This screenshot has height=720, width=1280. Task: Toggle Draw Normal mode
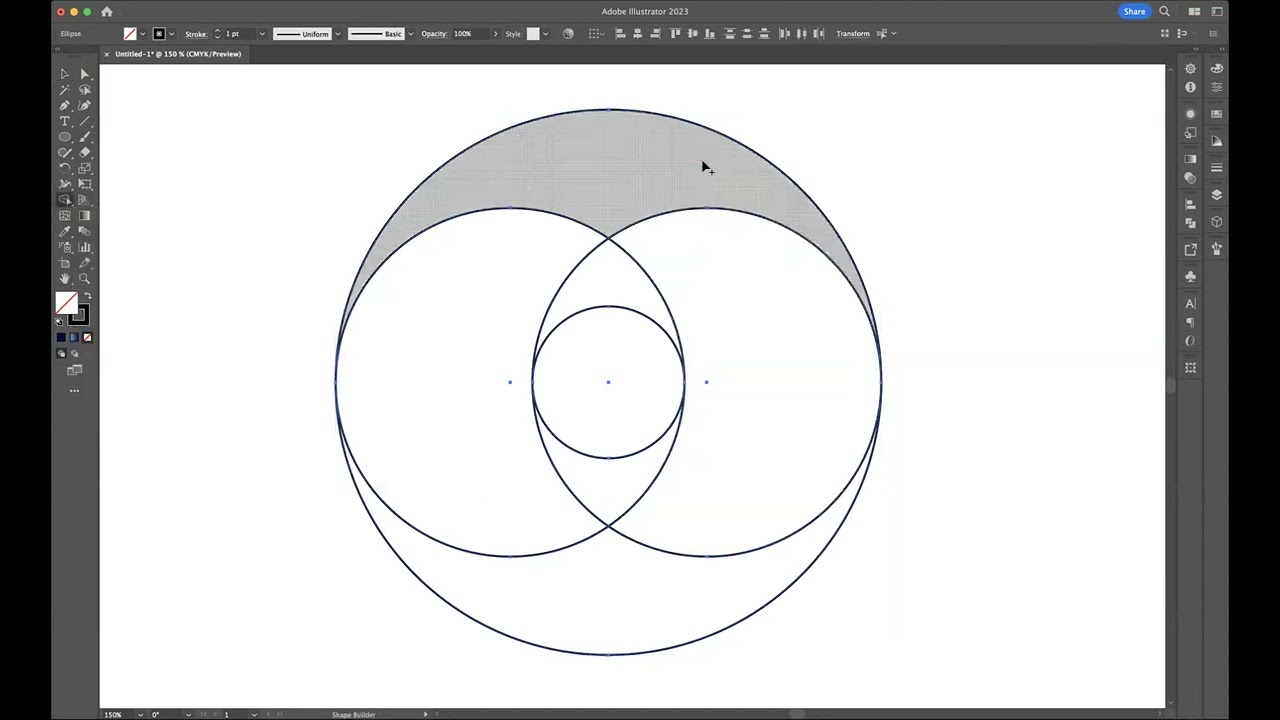tap(61, 354)
